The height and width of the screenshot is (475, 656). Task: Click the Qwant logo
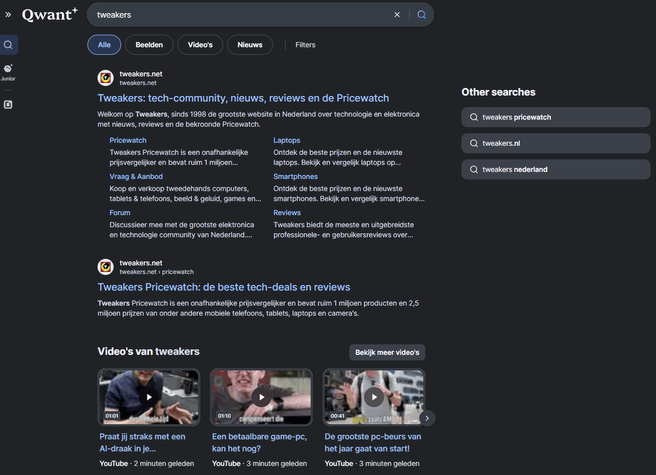click(x=49, y=15)
